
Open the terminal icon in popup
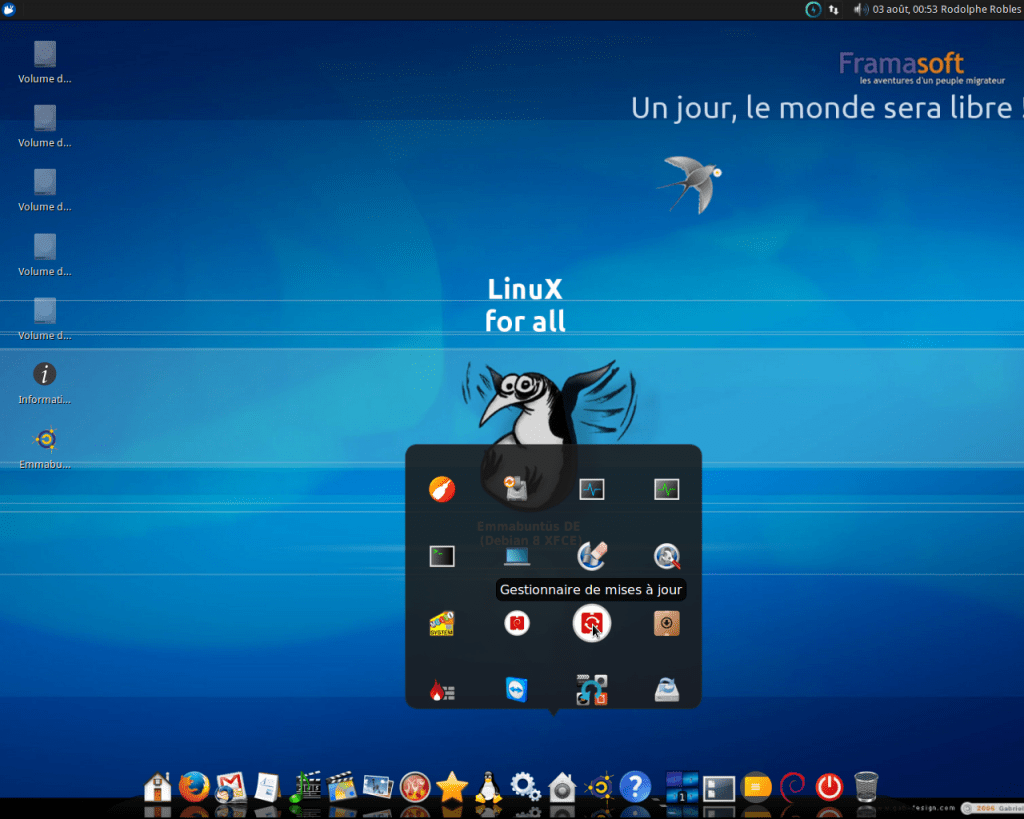[x=442, y=556]
